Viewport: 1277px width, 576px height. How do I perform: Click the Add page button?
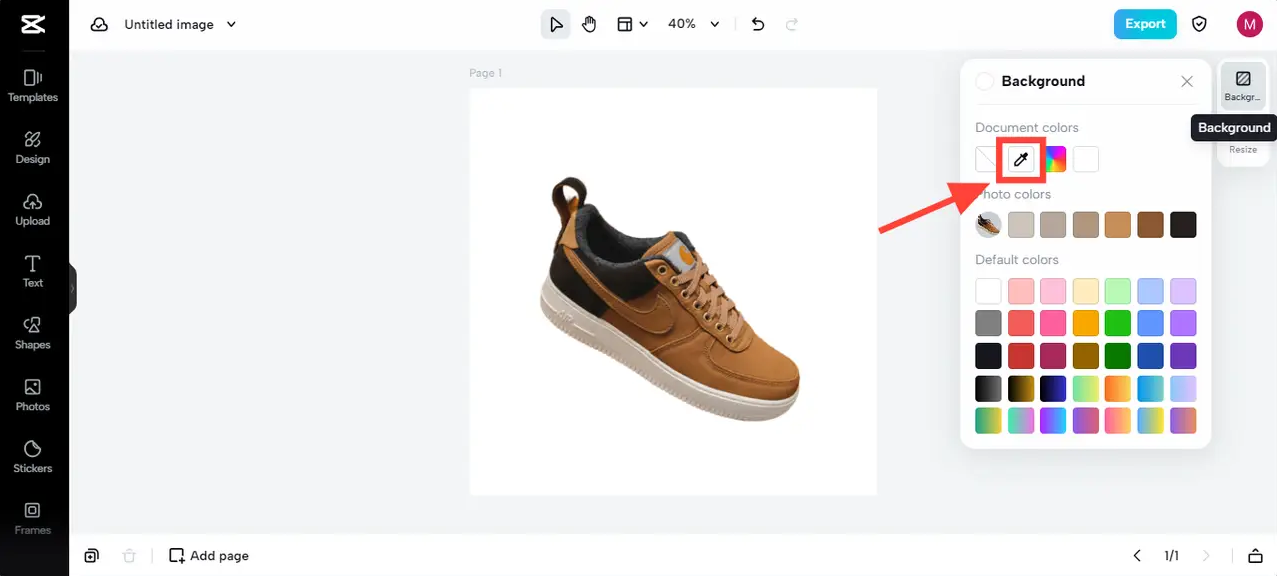click(209, 555)
